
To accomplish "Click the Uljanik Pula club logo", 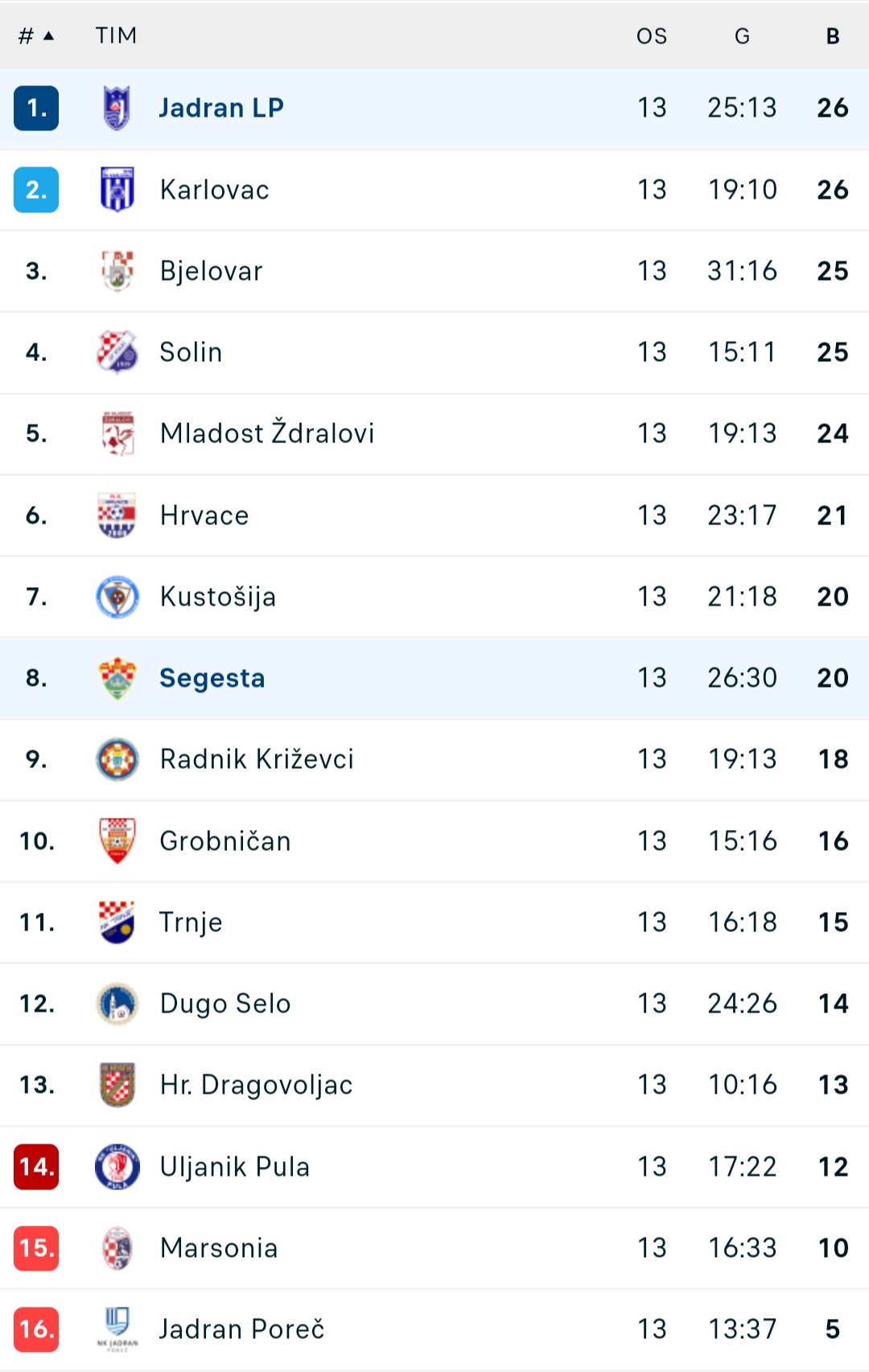I will (x=117, y=1167).
